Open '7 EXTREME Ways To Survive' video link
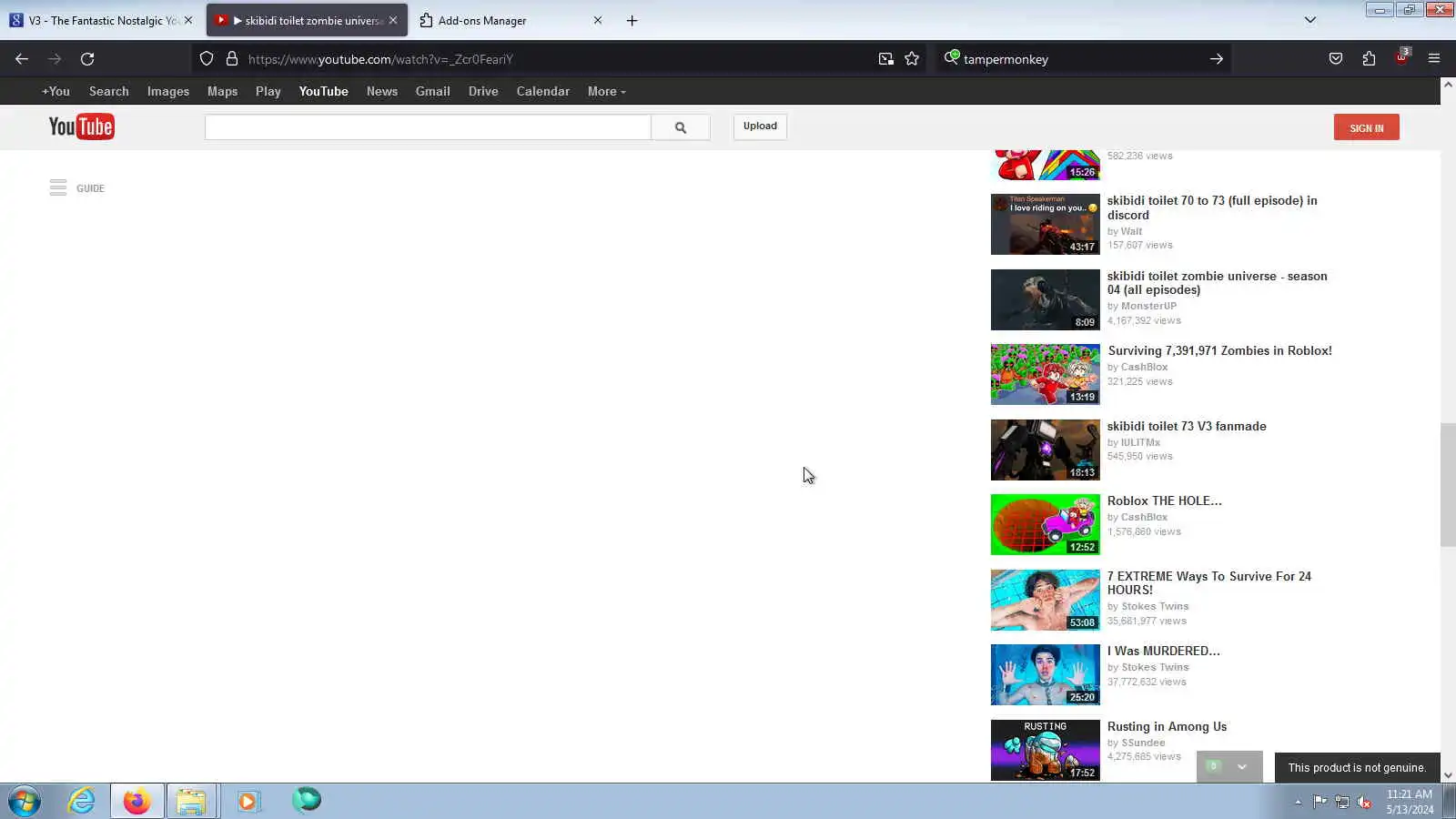 [x=1209, y=583]
